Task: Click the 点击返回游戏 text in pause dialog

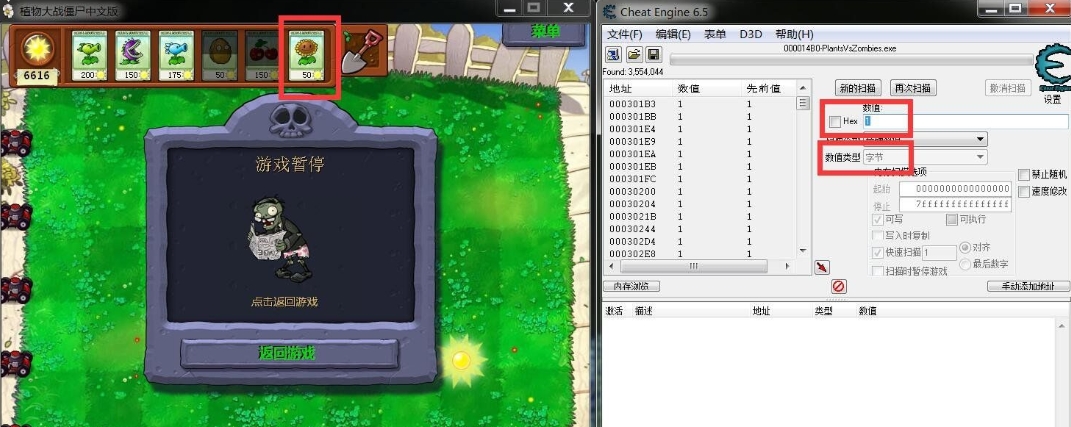Action: [285, 301]
